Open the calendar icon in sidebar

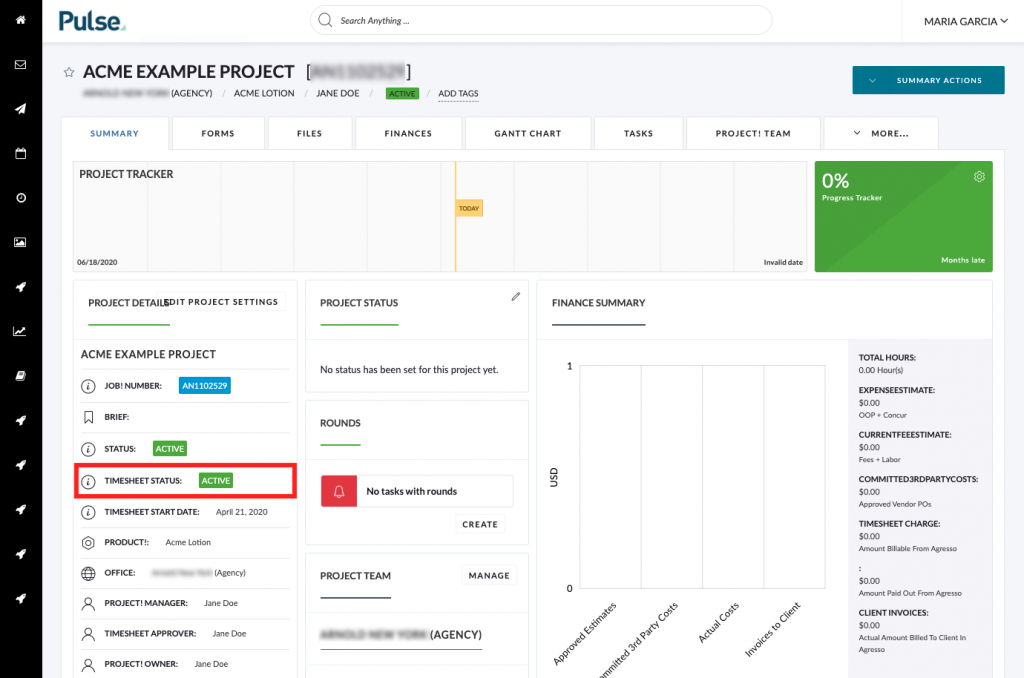(20, 153)
